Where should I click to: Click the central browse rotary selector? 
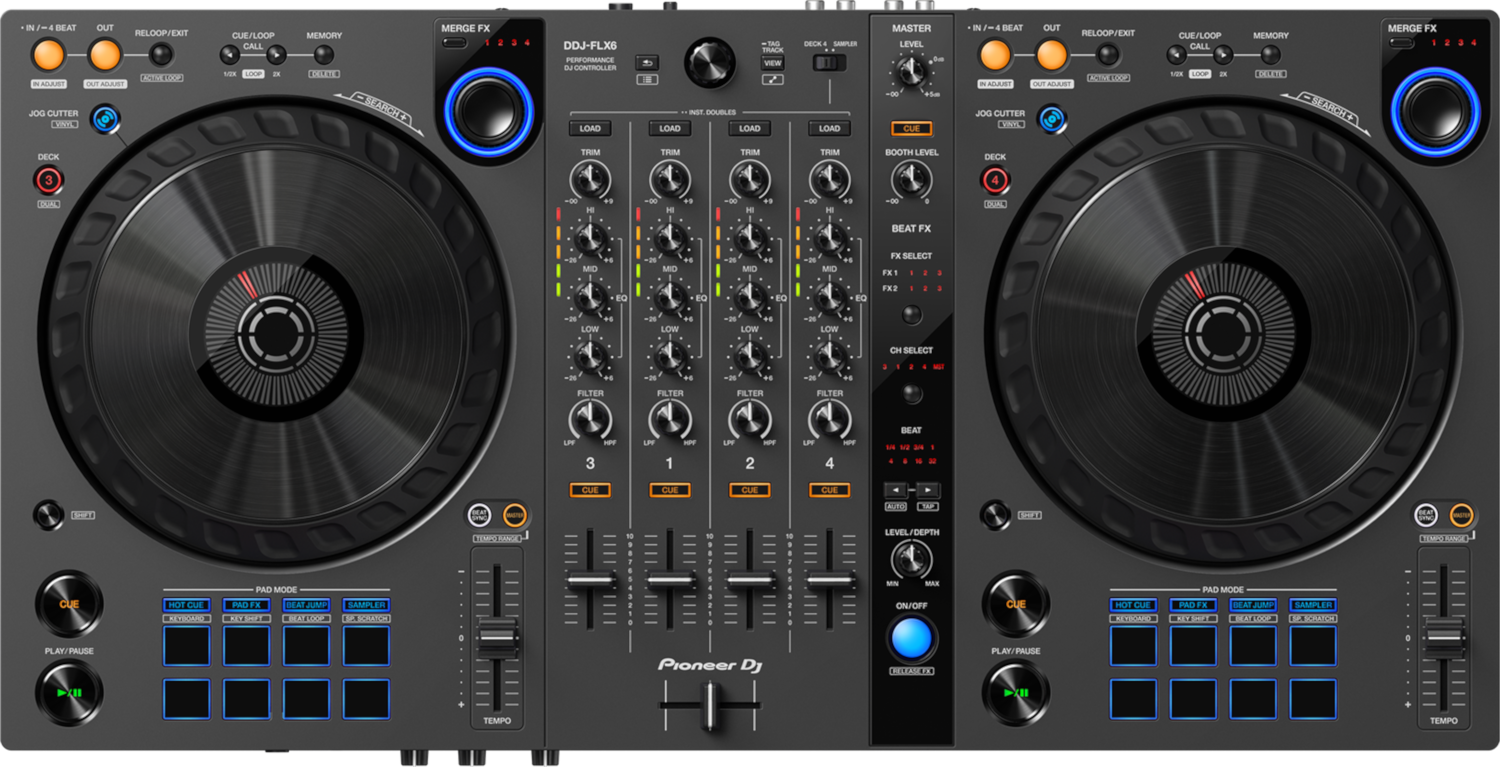coord(710,62)
